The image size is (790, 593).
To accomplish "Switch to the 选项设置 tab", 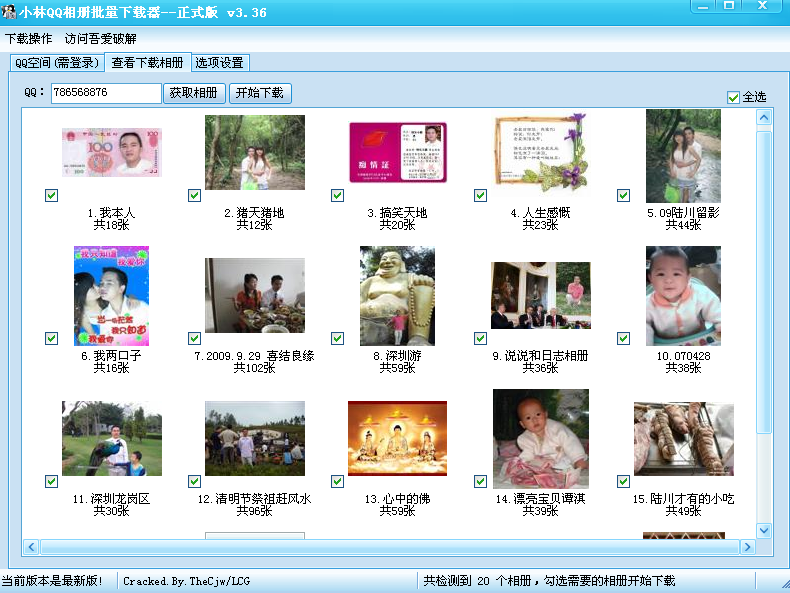I will point(219,63).
